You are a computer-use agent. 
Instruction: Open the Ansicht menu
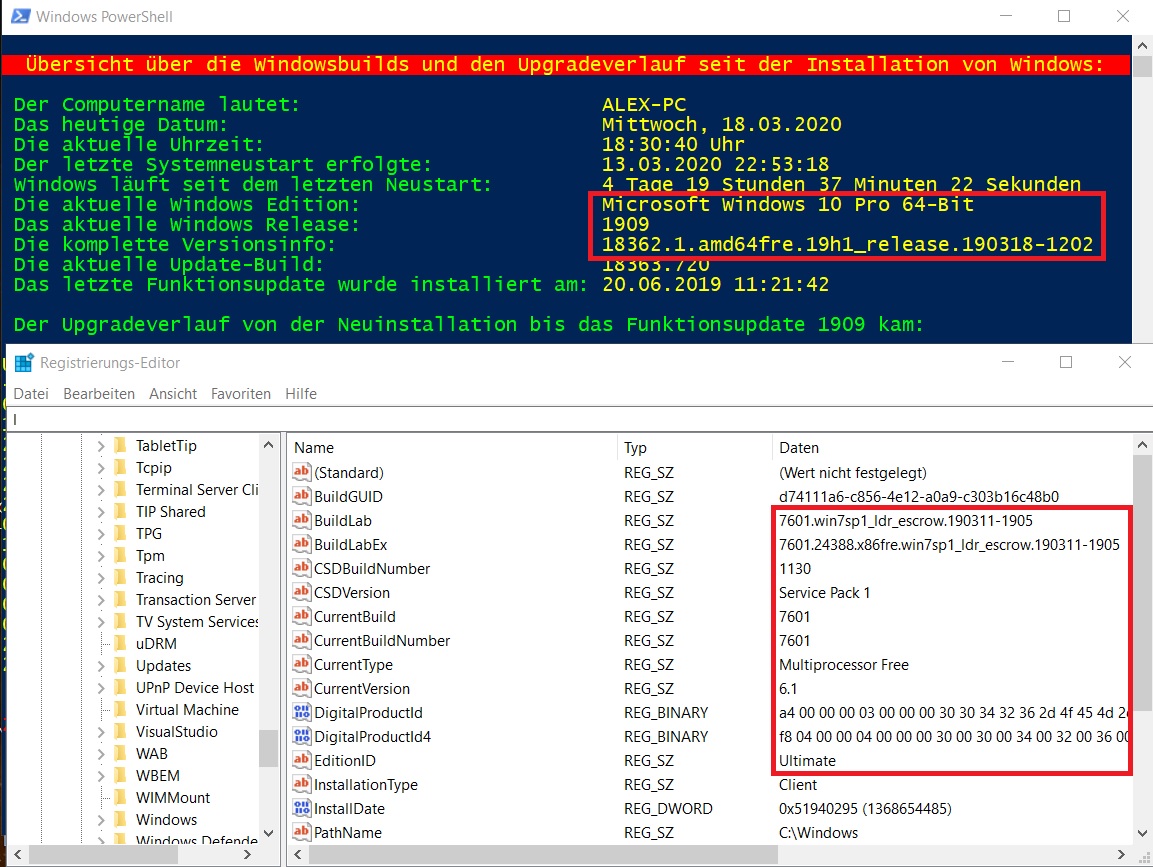173,393
